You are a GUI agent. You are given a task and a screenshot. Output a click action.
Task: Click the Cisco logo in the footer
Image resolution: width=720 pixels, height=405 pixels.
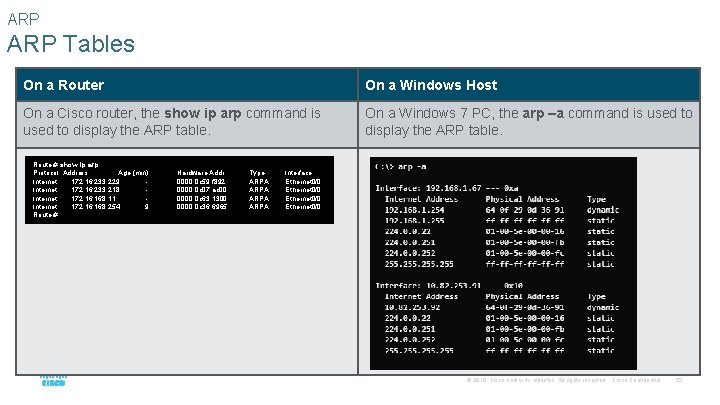[x=54, y=381]
